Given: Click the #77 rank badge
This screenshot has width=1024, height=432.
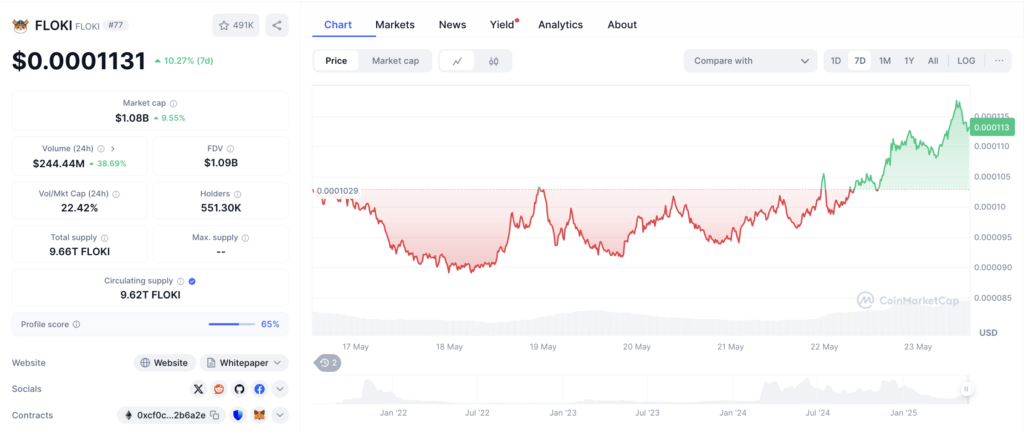Looking at the screenshot, I should [116, 25].
